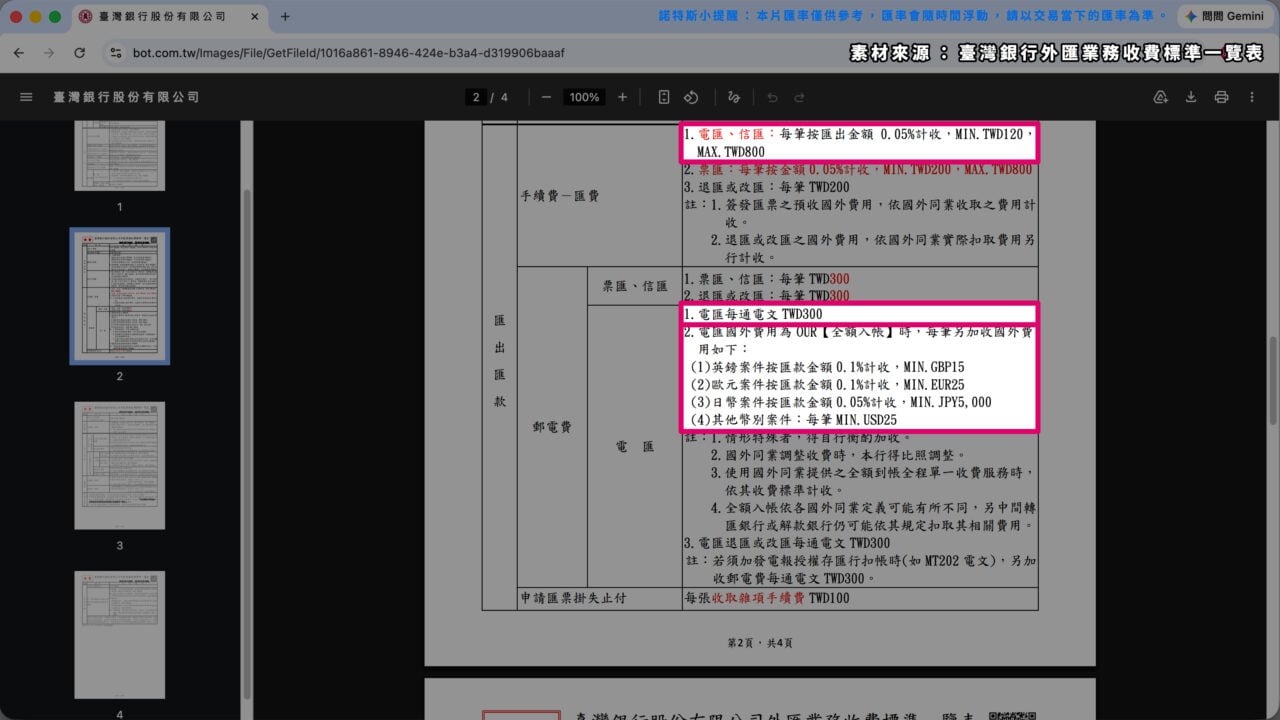Go forward in browser history
This screenshot has width=1280, height=720.
tap(50, 52)
